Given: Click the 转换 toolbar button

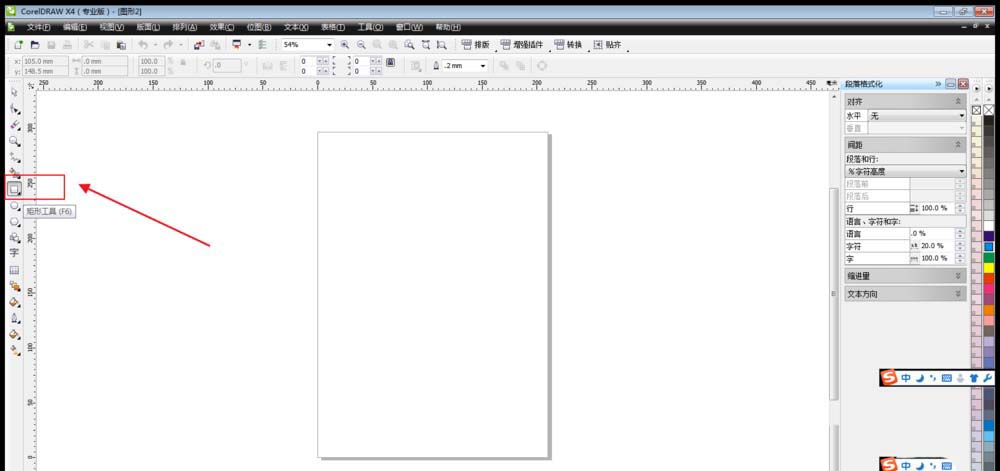Looking at the screenshot, I should (568, 45).
